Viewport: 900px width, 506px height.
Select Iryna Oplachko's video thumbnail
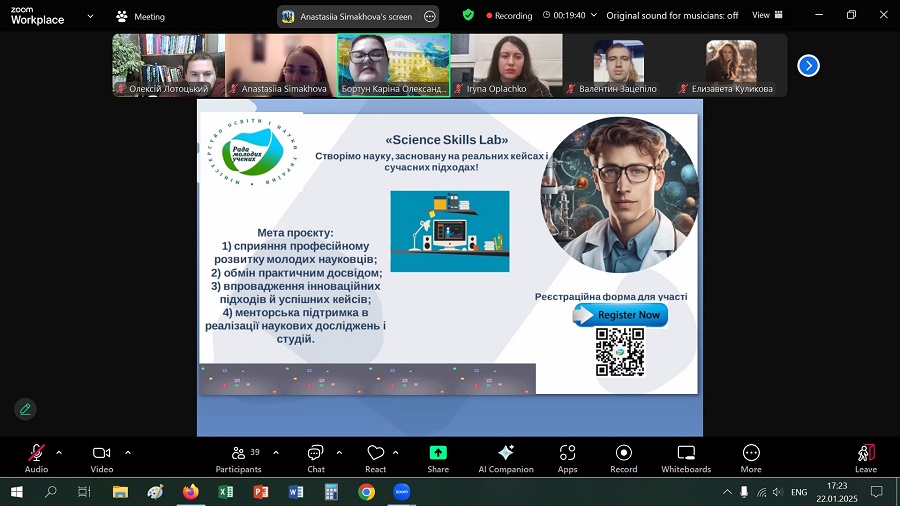click(506, 65)
